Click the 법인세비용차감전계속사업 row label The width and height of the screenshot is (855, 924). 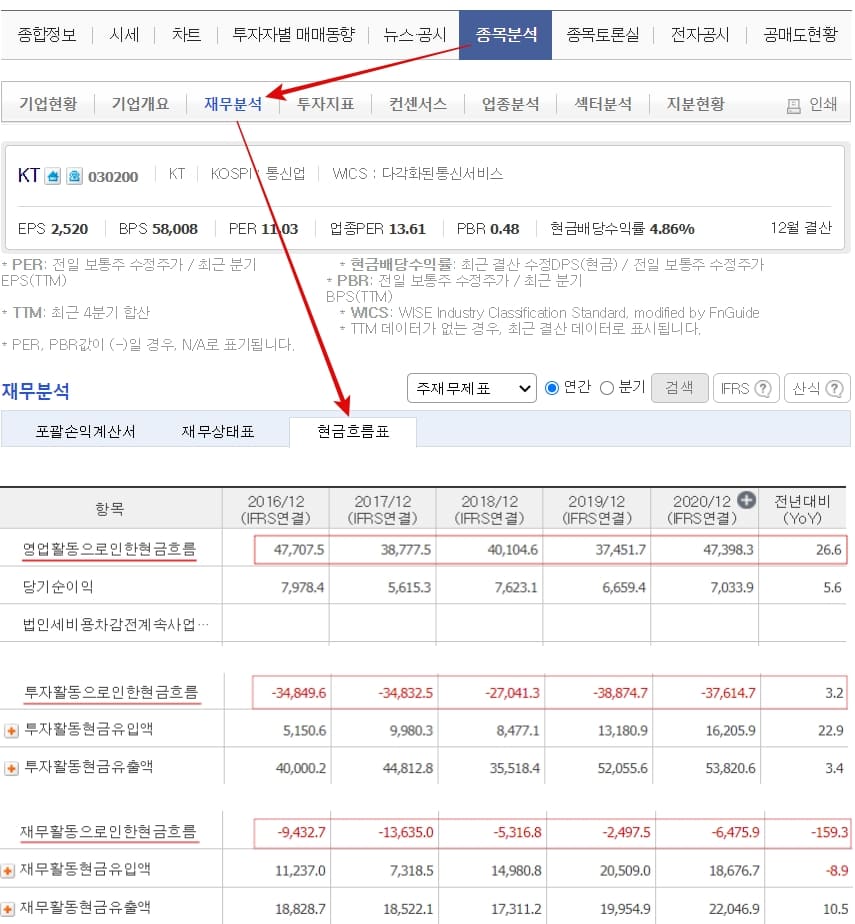click(x=115, y=625)
